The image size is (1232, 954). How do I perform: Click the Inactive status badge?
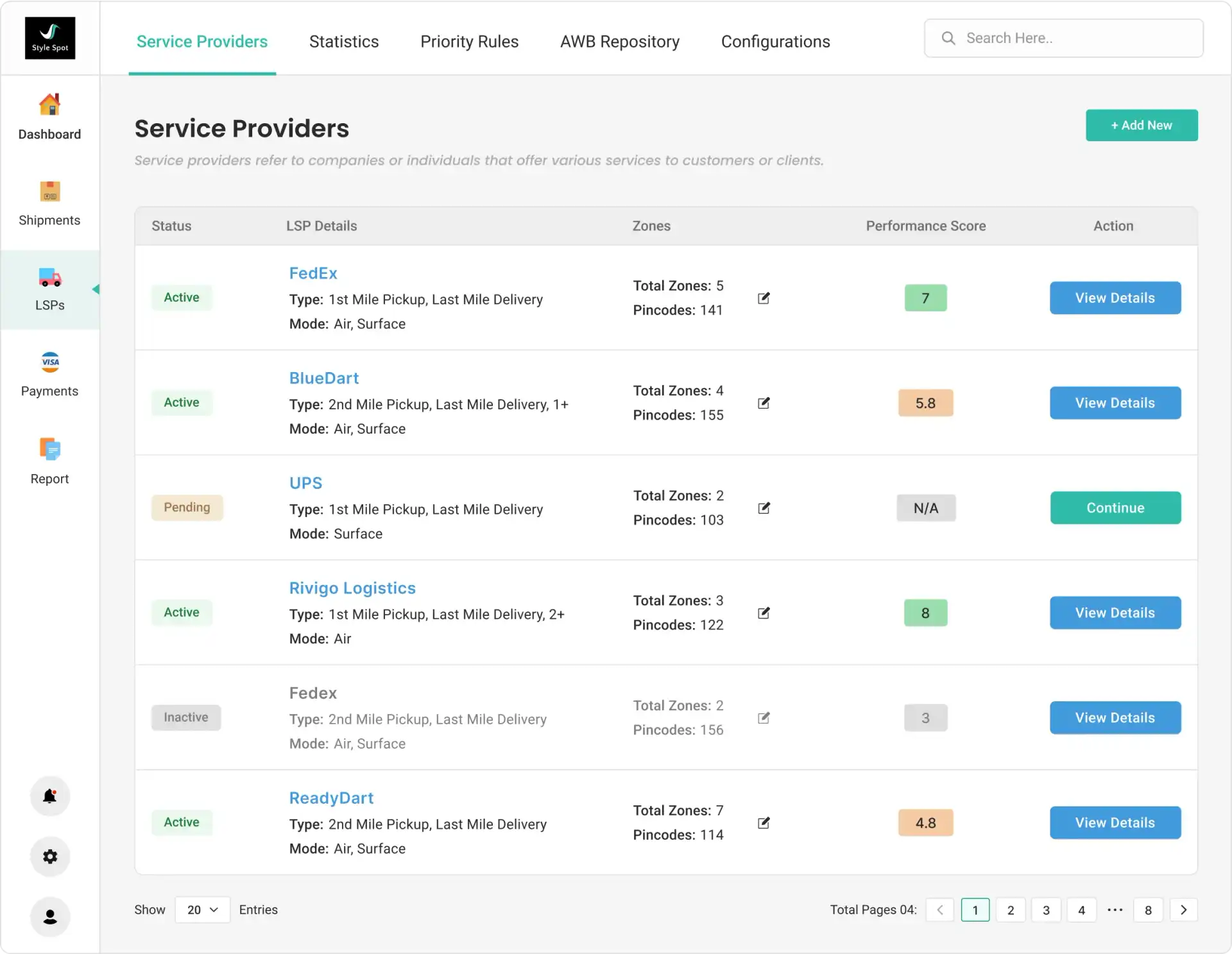[x=186, y=717]
